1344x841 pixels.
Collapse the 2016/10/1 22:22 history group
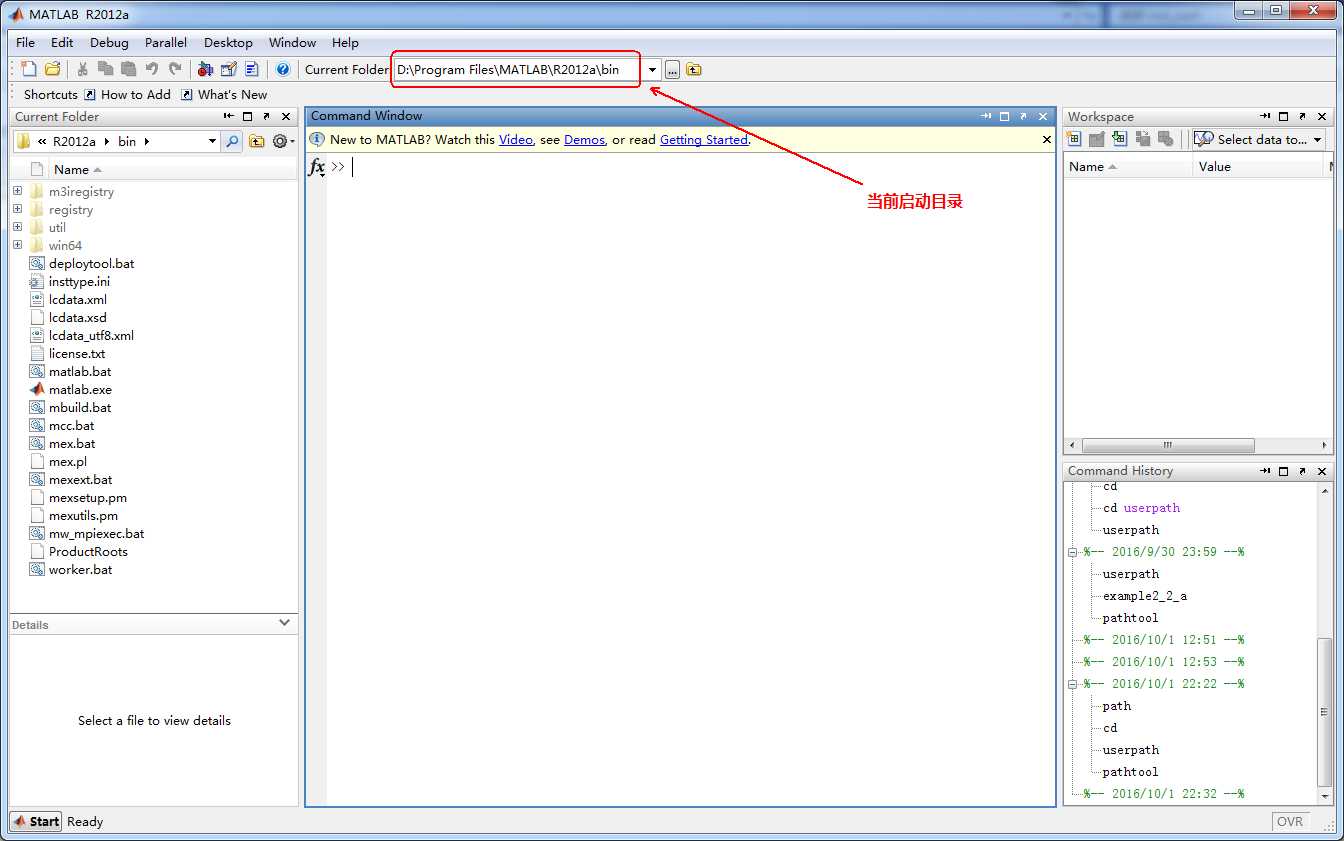pyautogui.click(x=1072, y=684)
